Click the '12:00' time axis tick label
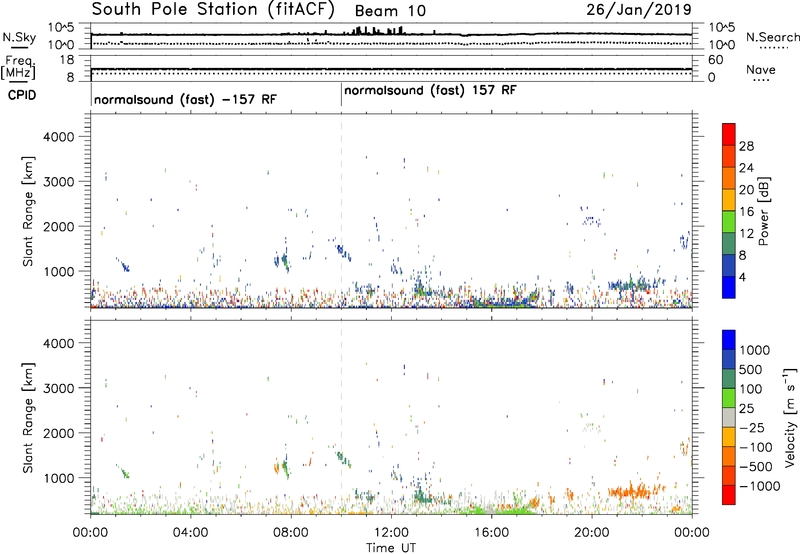Viewport: 800px width, 554px height. (x=391, y=533)
